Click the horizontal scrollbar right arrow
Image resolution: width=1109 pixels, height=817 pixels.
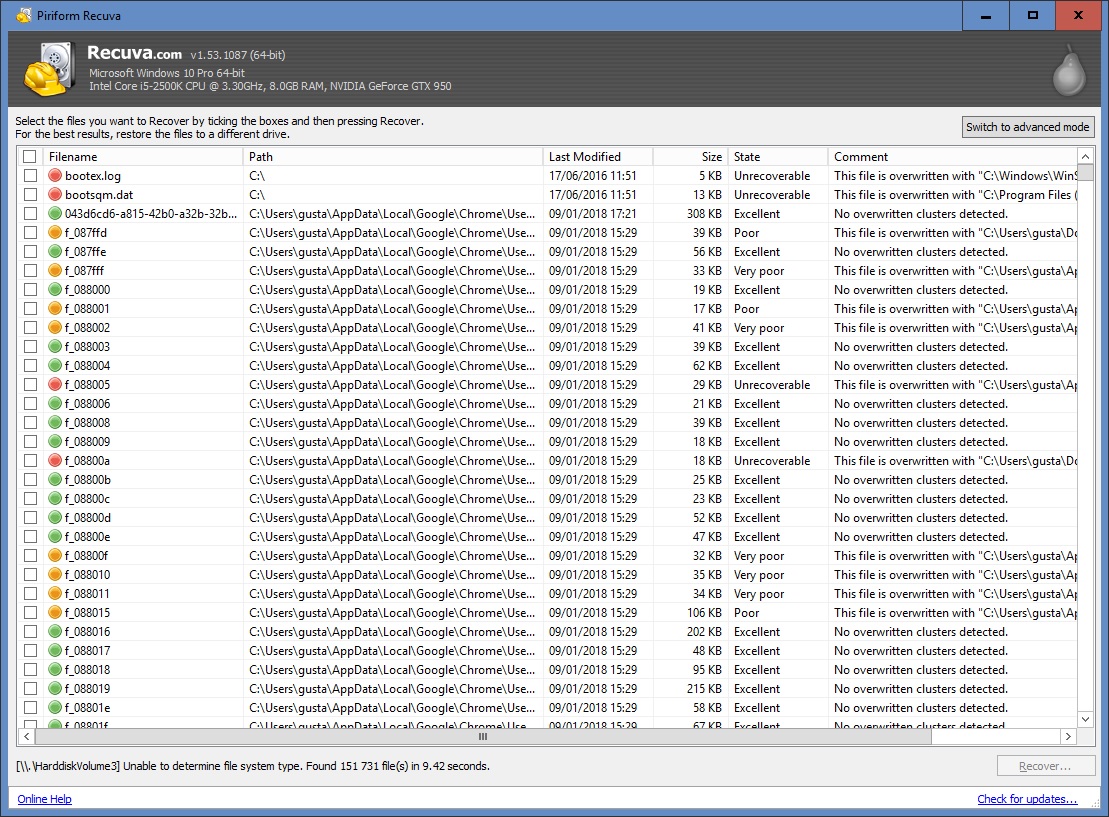(x=1068, y=736)
